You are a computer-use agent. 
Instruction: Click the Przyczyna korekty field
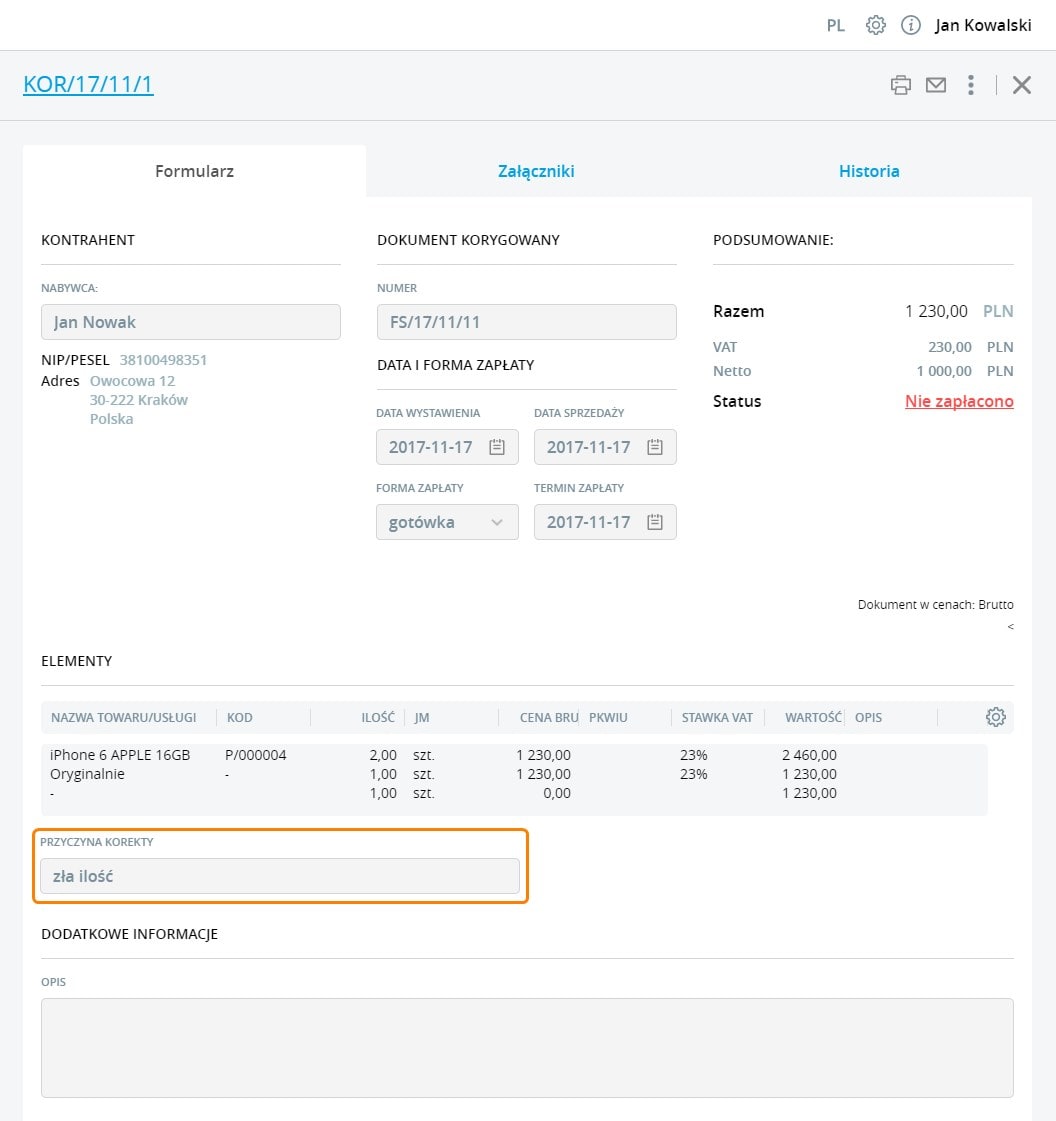[x=280, y=876]
